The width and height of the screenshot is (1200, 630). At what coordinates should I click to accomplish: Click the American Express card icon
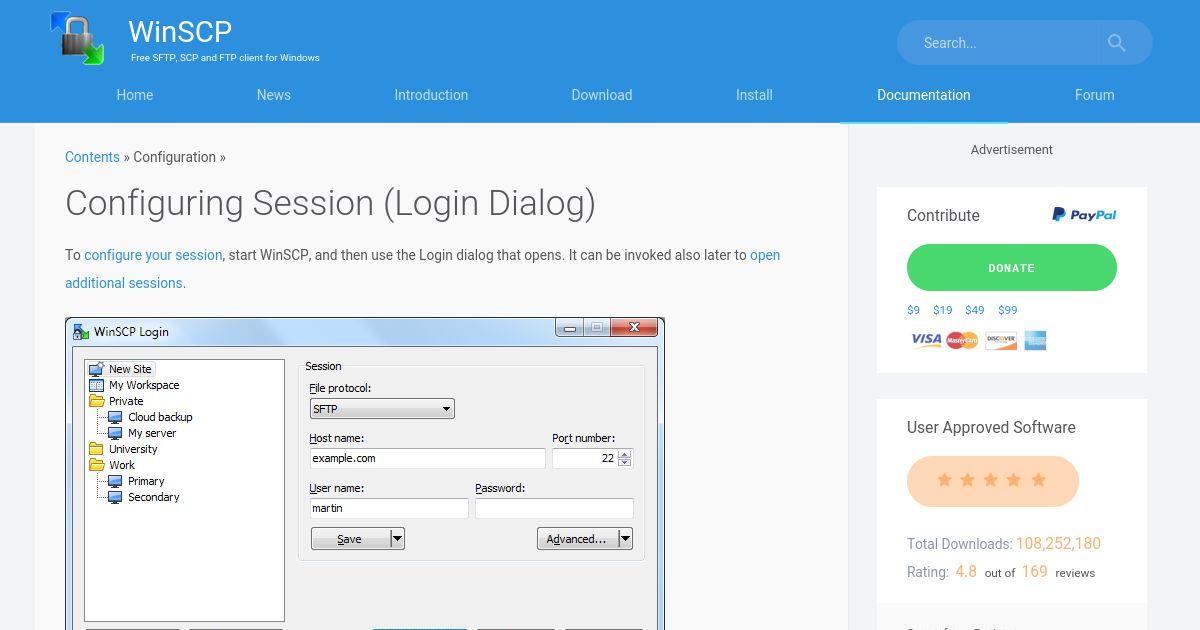click(1035, 341)
